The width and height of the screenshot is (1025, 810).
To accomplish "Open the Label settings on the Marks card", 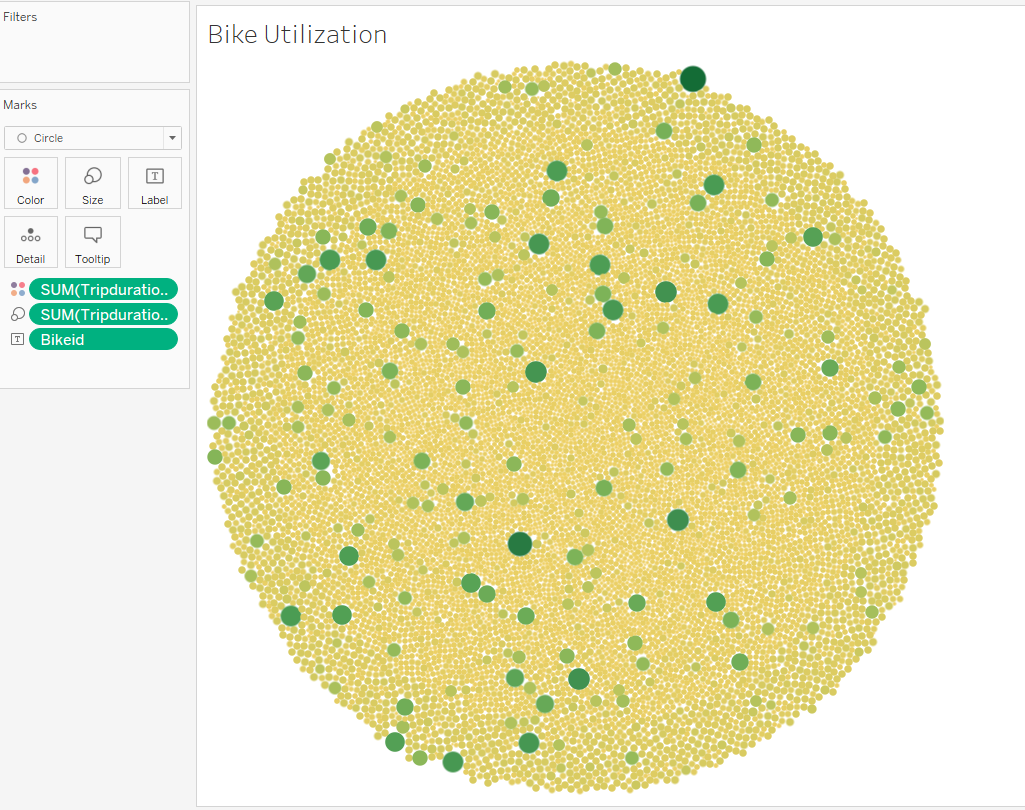I will tap(154, 182).
